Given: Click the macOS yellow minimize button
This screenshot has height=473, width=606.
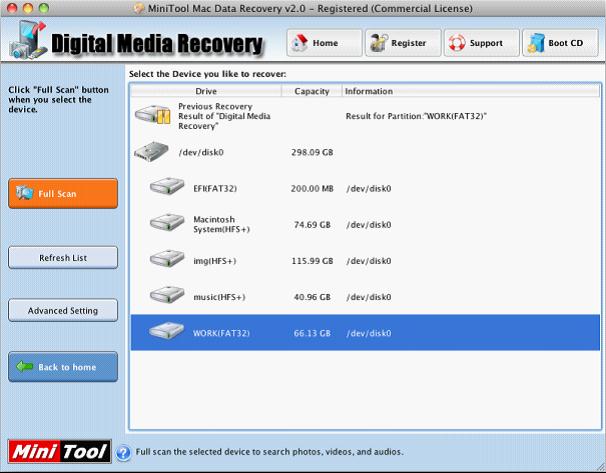Looking at the screenshot, I should [x=28, y=8].
